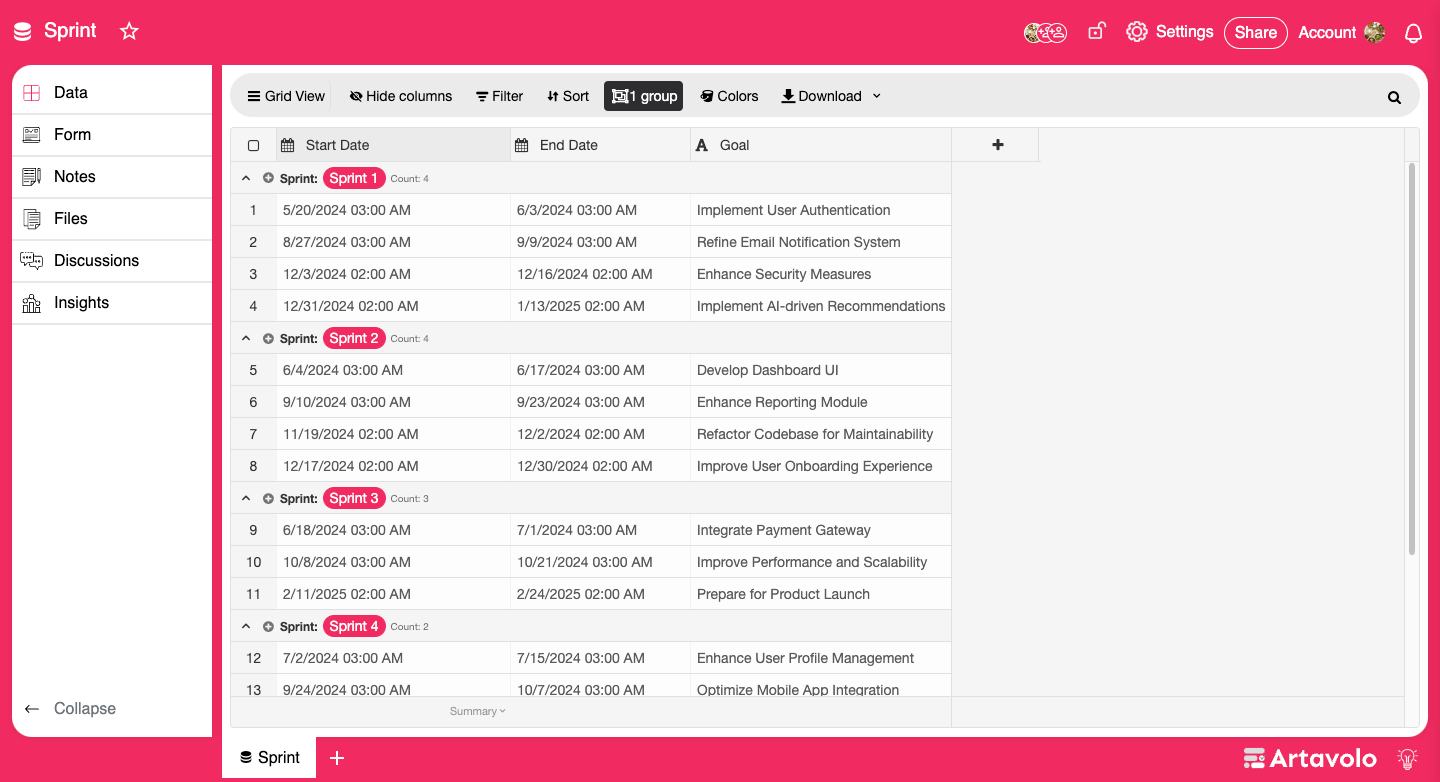This screenshot has width=1440, height=782.
Task: Open the Summary dropdown at the bottom
Action: coord(476,711)
